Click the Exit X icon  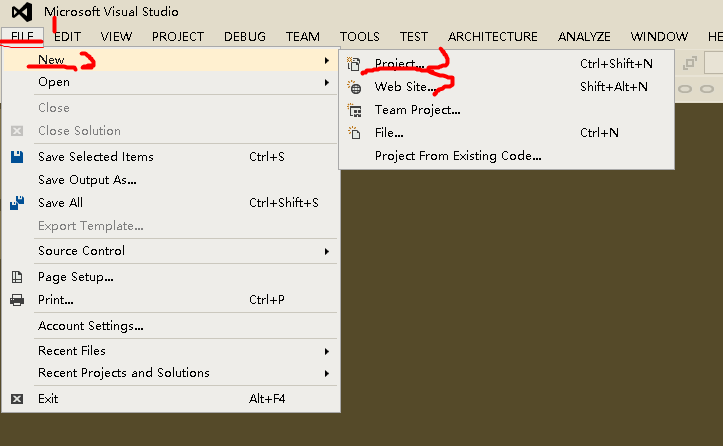click(17, 399)
